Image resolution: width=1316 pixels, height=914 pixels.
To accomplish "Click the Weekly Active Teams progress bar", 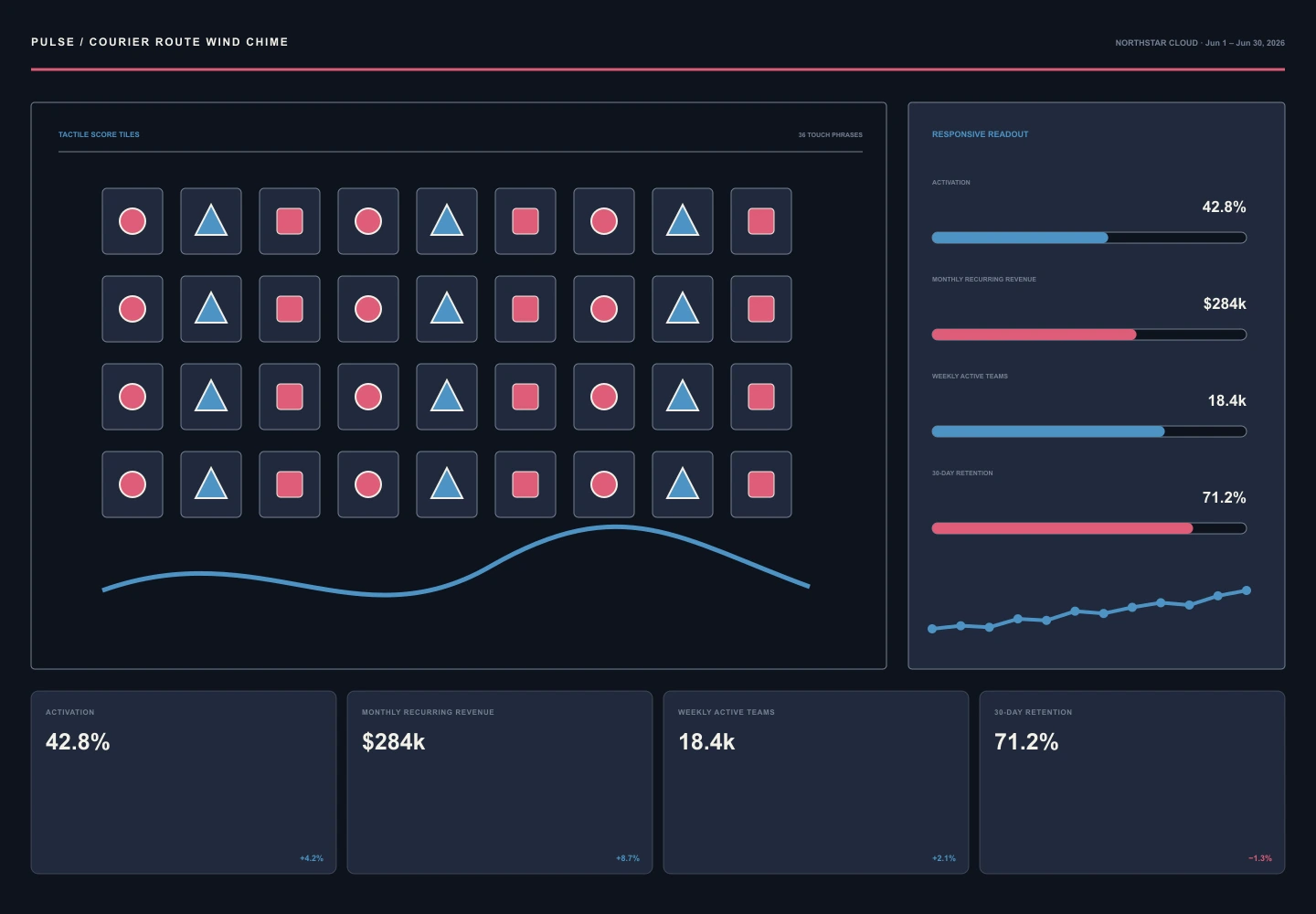I will point(1089,431).
